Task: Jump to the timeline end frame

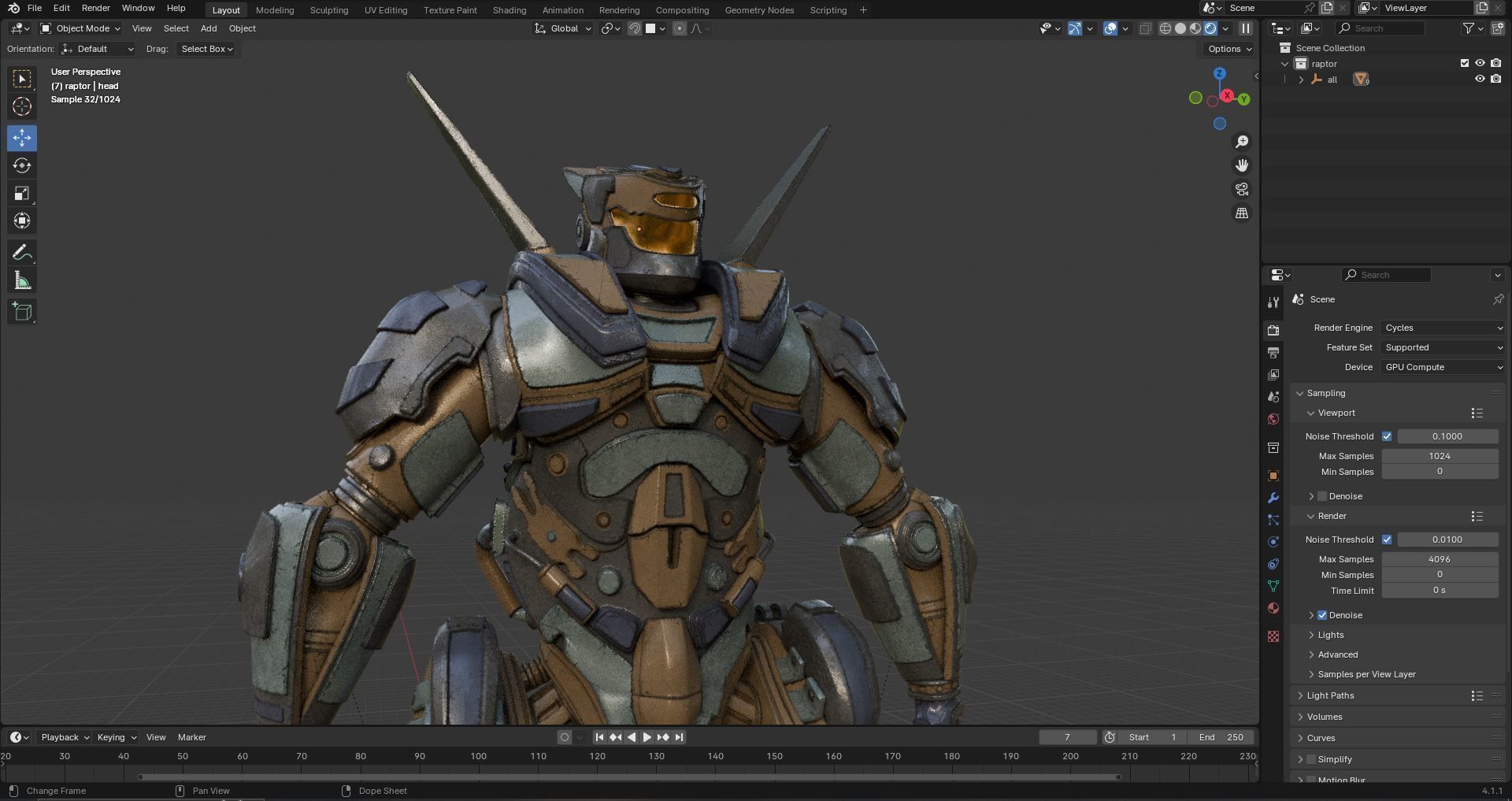Action: pos(679,737)
